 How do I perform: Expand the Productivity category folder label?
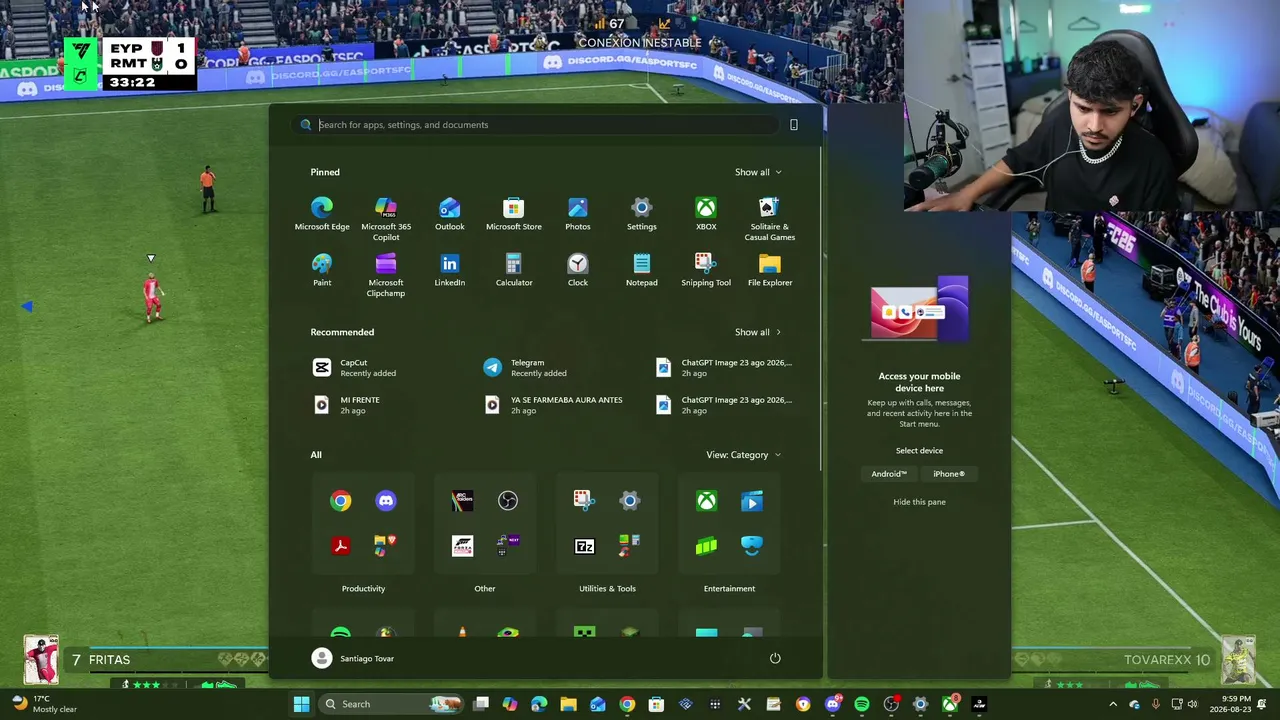pos(363,589)
